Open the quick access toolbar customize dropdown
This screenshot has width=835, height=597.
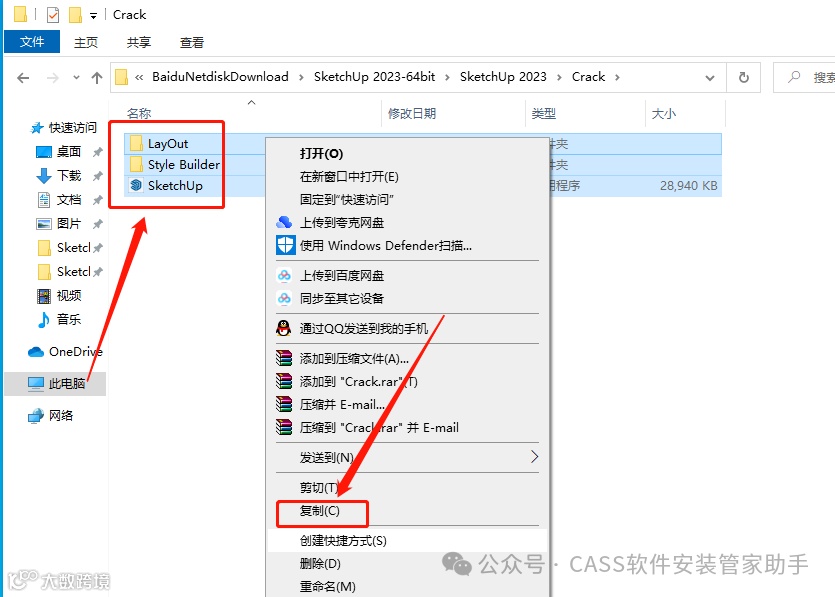coord(93,15)
